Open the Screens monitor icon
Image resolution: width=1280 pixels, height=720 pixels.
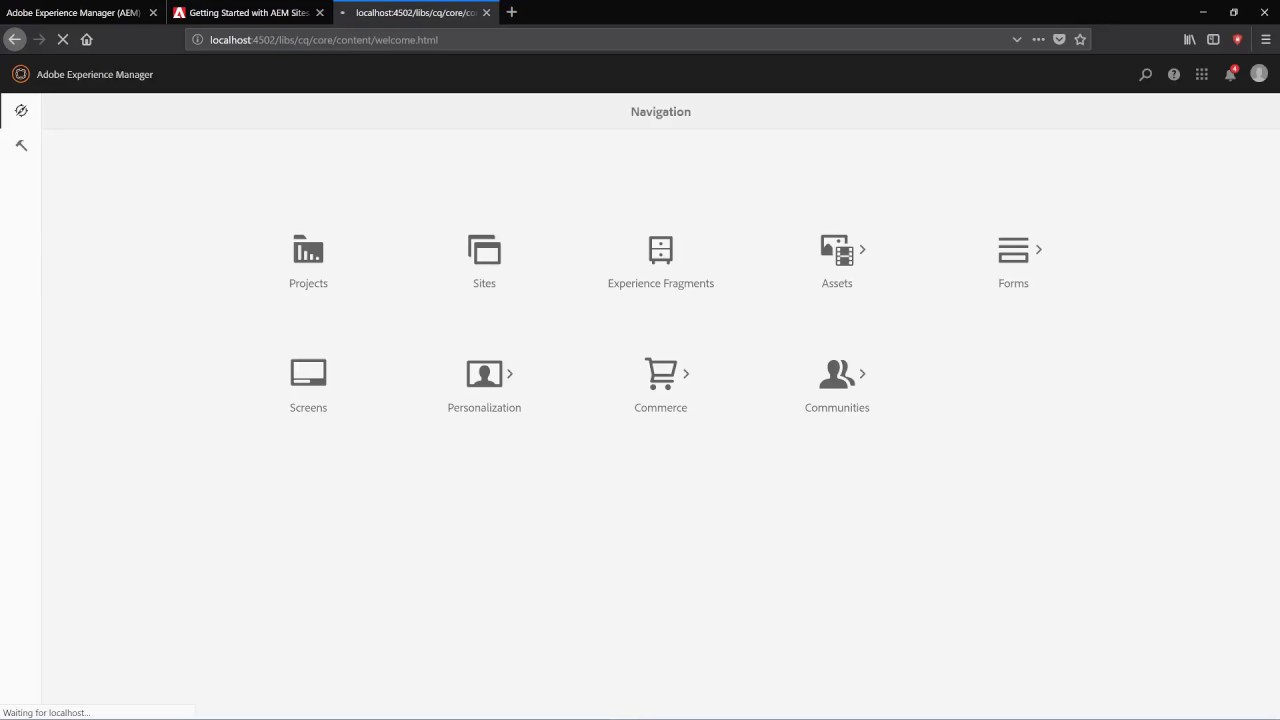click(308, 373)
